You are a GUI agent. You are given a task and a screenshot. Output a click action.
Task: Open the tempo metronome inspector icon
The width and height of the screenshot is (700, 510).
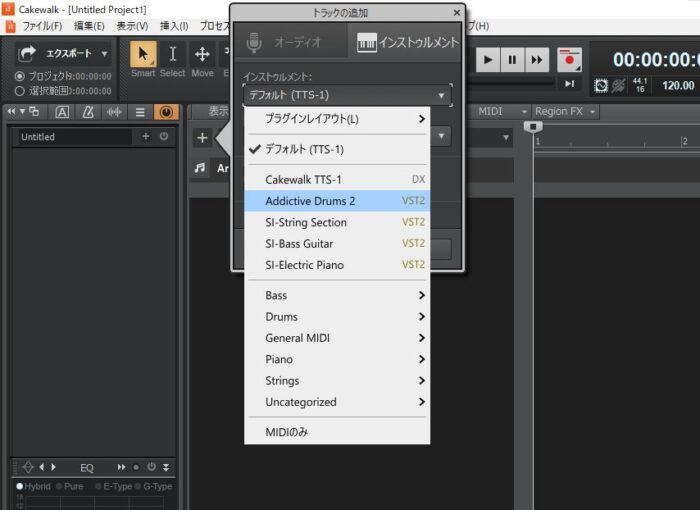tap(88, 112)
